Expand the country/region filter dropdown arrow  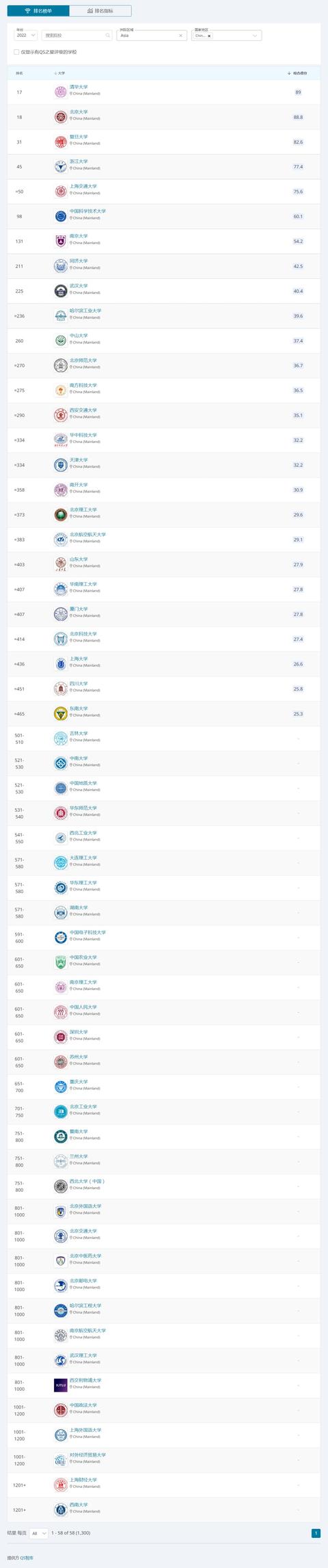pos(256,36)
